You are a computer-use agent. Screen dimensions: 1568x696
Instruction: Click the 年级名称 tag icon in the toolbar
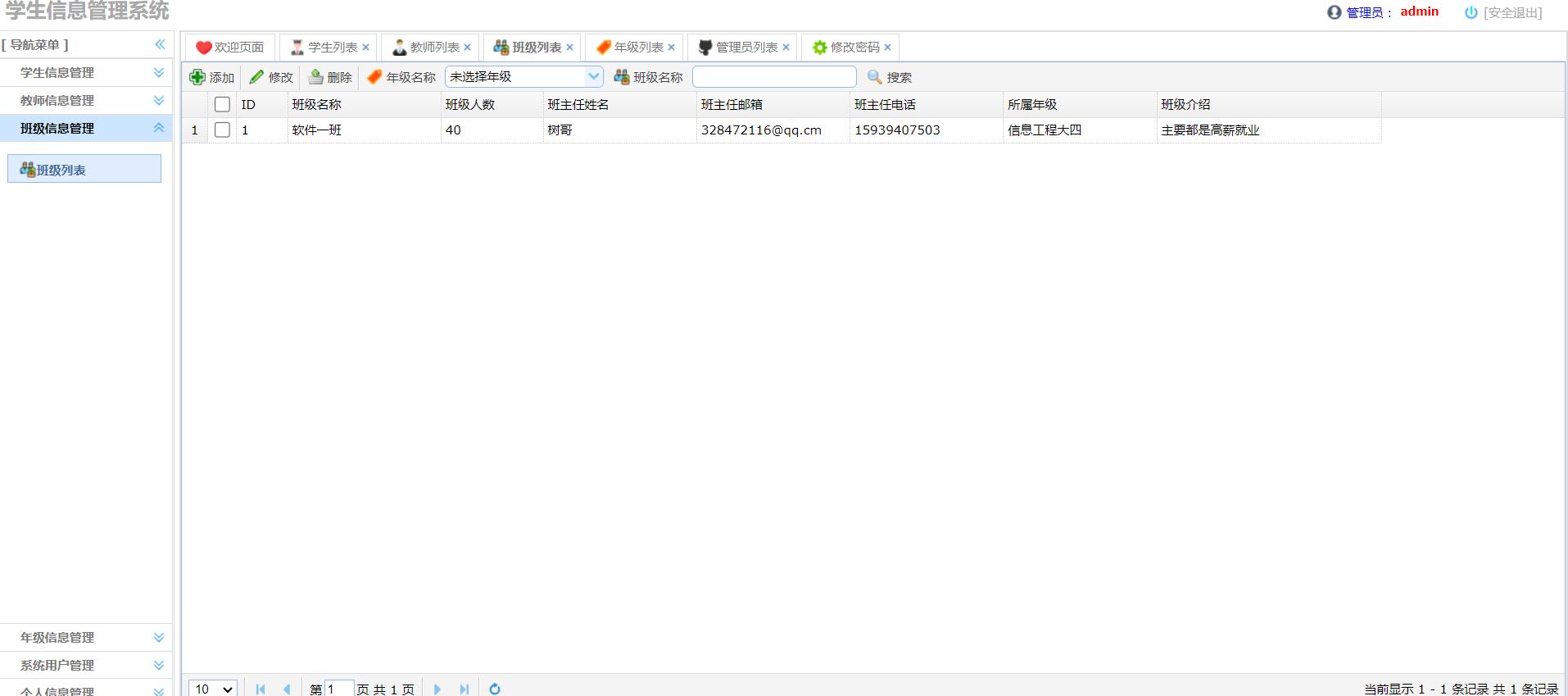tap(374, 77)
